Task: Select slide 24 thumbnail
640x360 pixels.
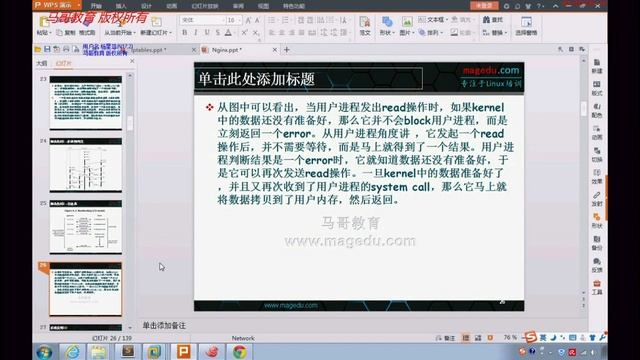Action: tap(86, 165)
